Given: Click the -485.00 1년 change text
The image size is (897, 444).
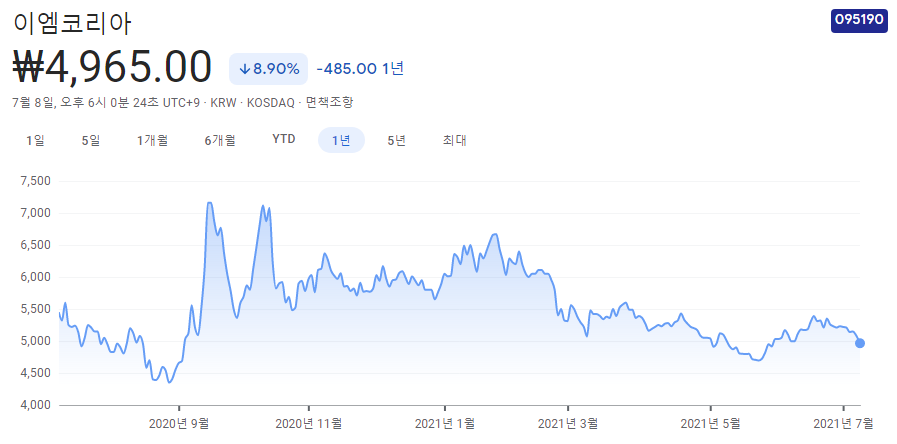Looking at the screenshot, I should click(360, 69).
